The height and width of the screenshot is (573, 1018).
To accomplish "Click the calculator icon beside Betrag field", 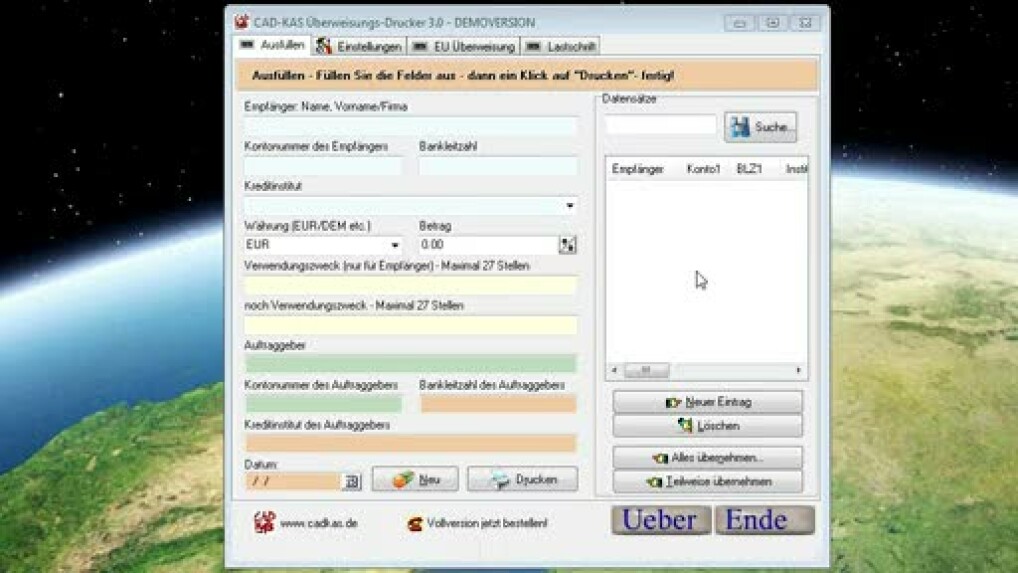I will click(x=568, y=245).
